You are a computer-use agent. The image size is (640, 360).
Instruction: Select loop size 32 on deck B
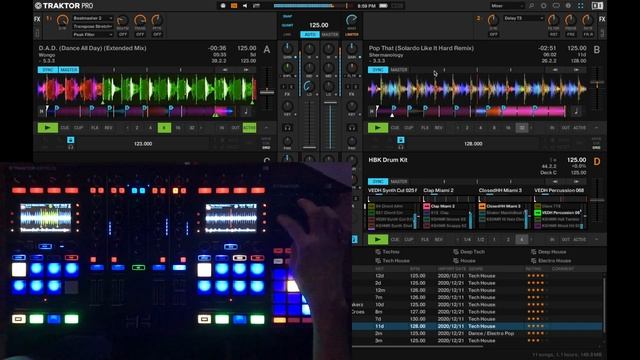coord(521,128)
